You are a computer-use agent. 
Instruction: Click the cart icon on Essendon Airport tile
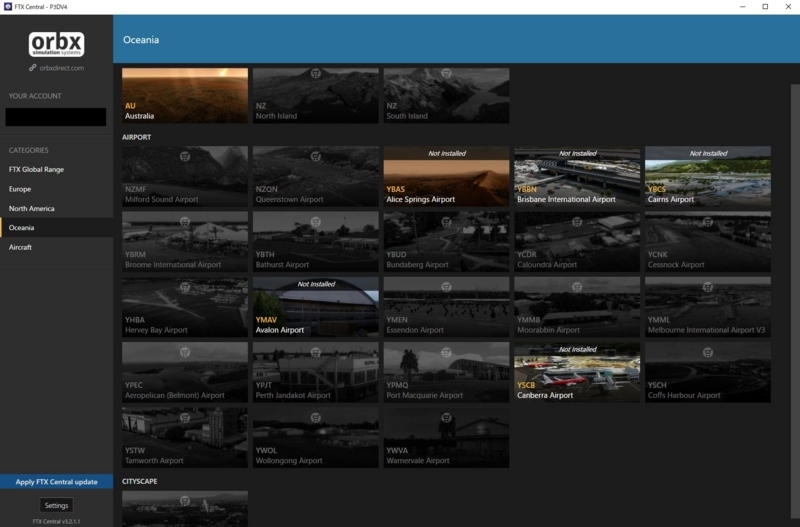pyautogui.click(x=446, y=287)
